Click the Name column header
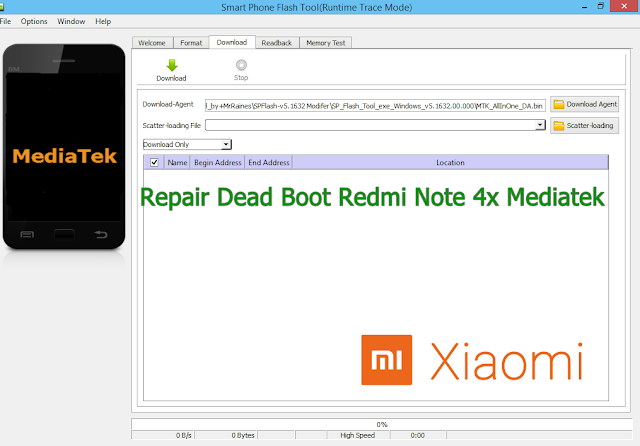The image size is (640, 446). [177, 162]
